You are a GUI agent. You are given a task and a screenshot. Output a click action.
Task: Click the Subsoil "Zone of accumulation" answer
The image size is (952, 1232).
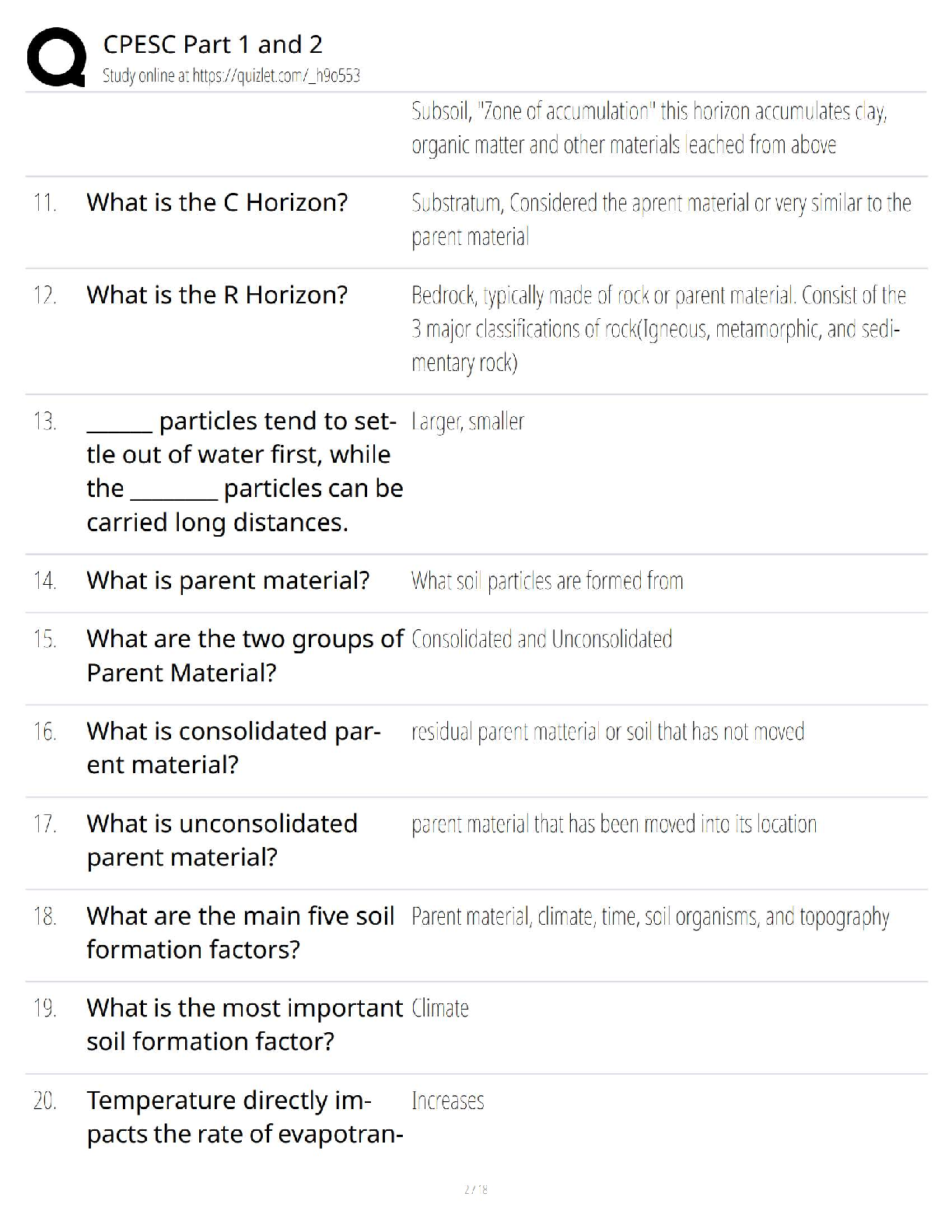[649, 128]
